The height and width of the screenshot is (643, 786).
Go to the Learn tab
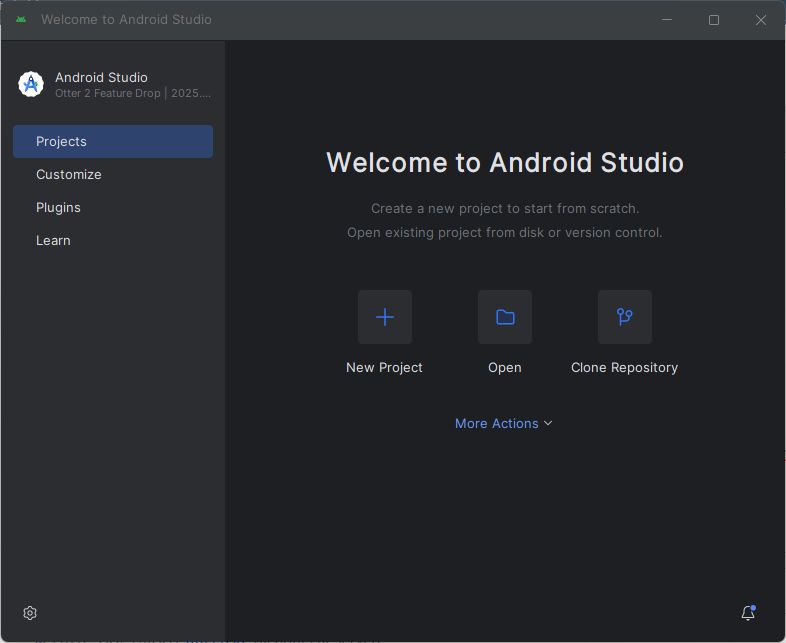click(113, 241)
